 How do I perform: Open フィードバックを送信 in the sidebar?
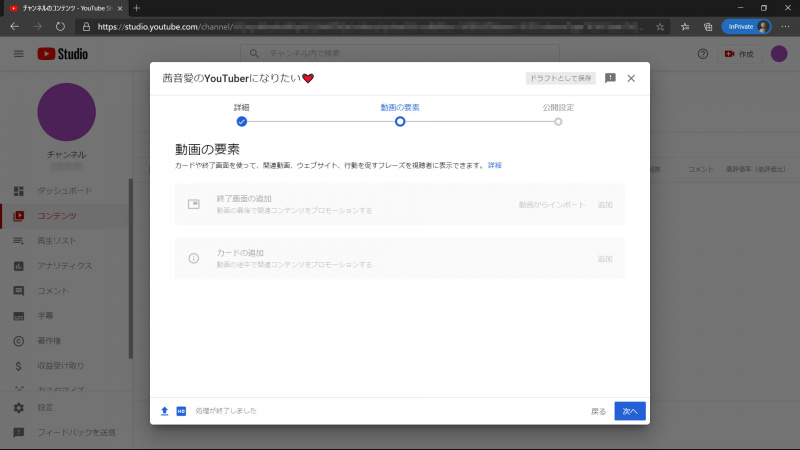pos(77,432)
